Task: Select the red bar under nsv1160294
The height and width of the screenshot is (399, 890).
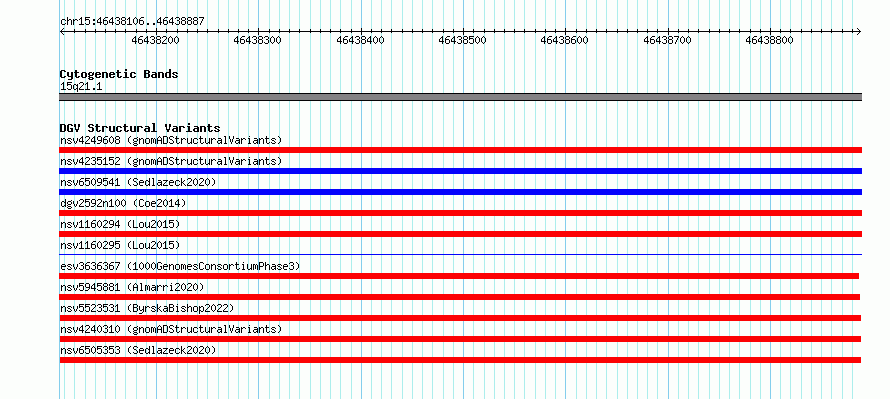Action: pyautogui.click(x=461, y=234)
